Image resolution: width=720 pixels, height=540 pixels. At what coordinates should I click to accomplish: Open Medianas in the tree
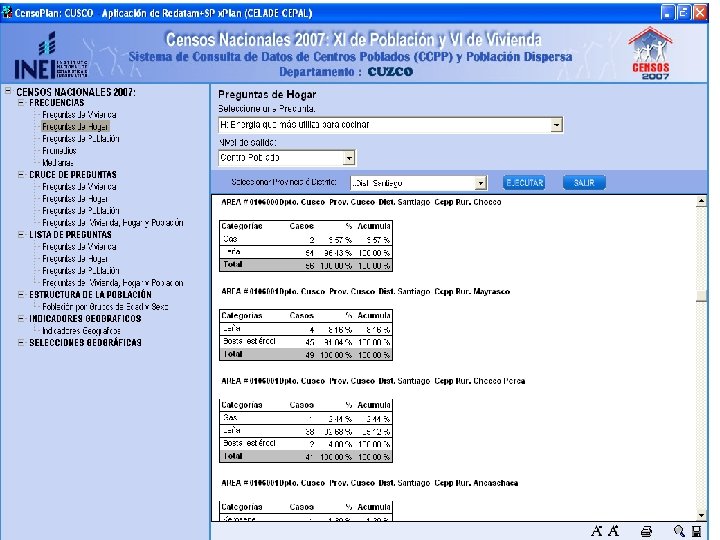(x=58, y=163)
